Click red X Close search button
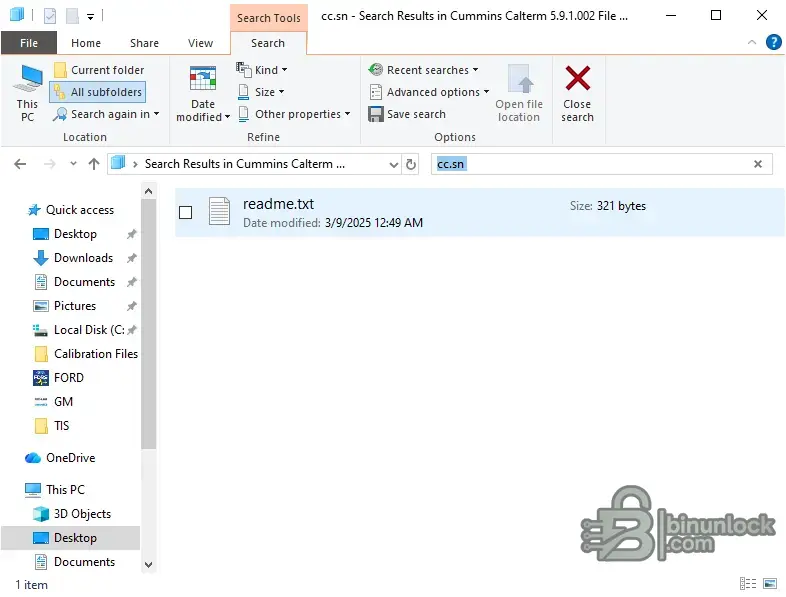 (577, 94)
